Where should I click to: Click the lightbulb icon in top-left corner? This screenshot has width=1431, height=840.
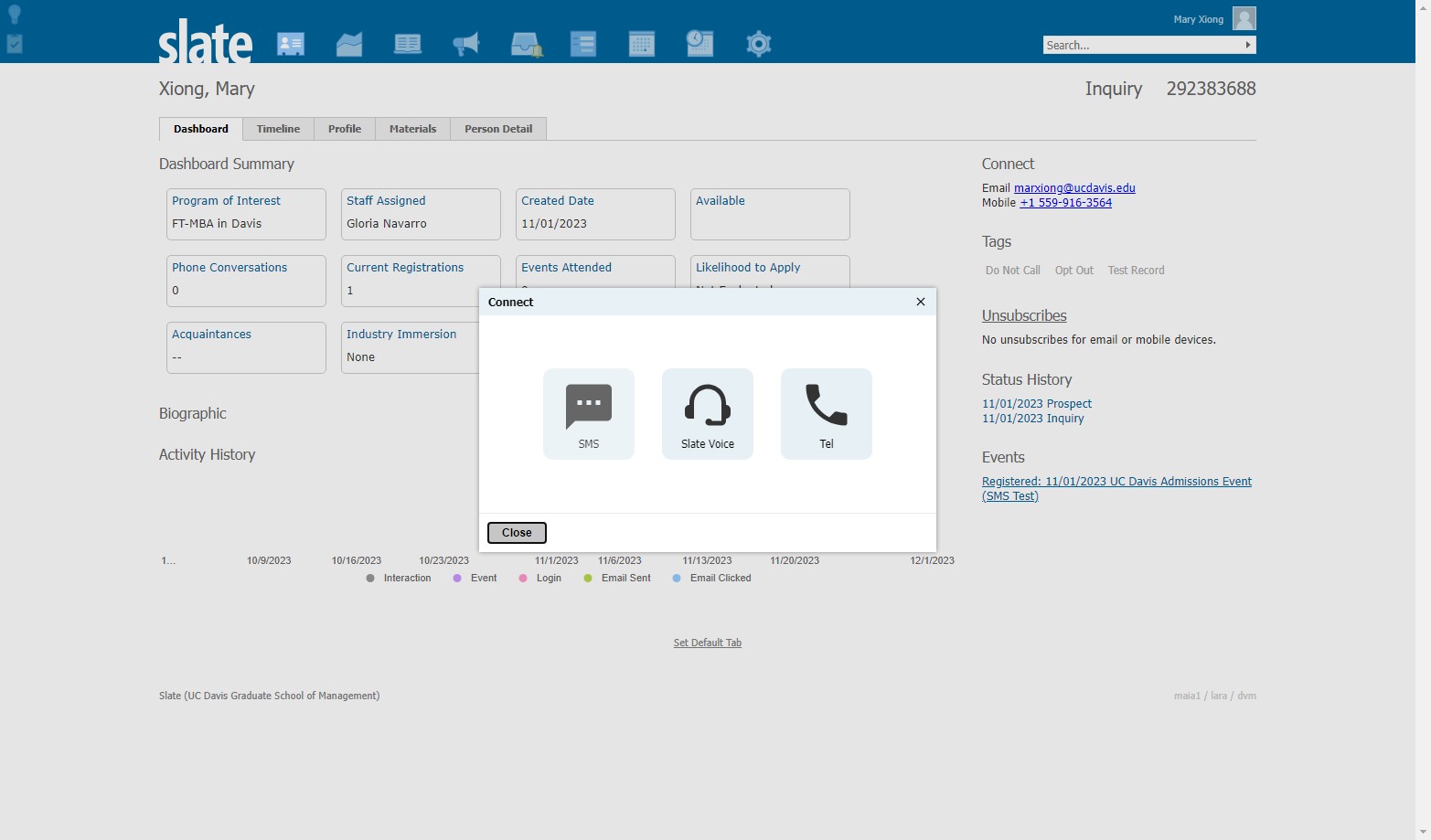coord(15,14)
